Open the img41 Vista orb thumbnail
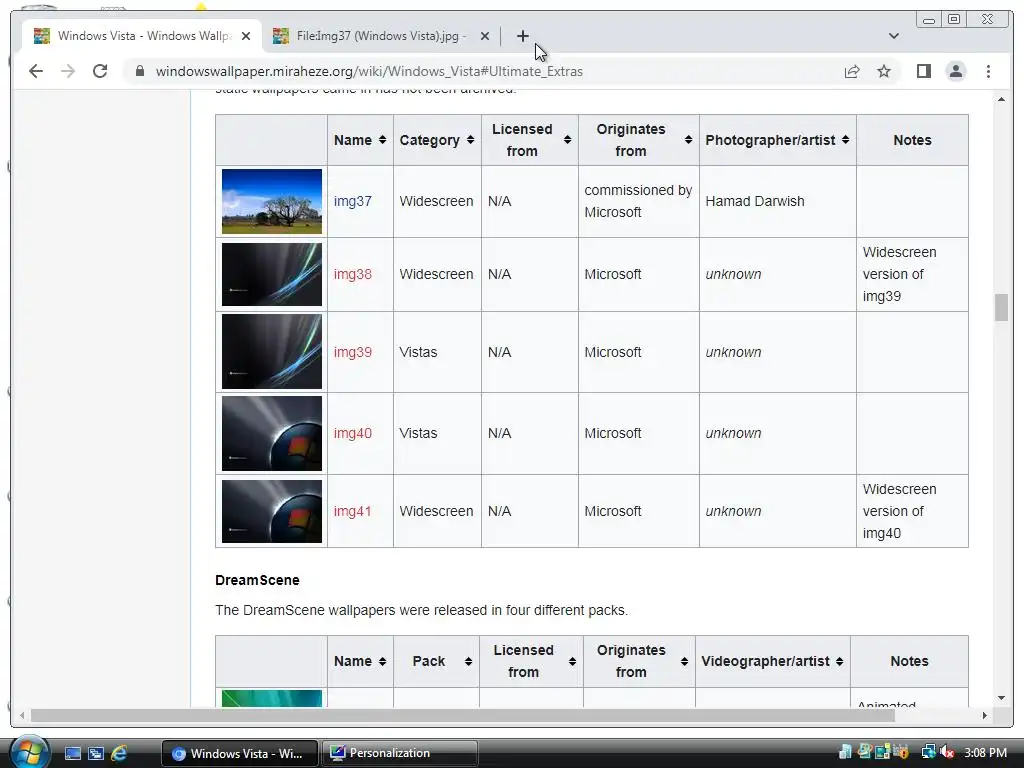 (272, 511)
